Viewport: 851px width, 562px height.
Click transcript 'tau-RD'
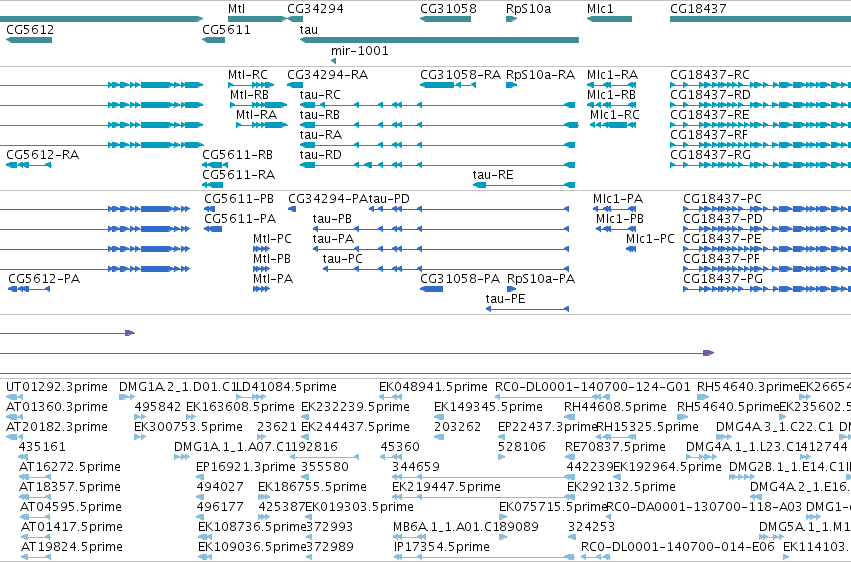pyautogui.click(x=321, y=155)
